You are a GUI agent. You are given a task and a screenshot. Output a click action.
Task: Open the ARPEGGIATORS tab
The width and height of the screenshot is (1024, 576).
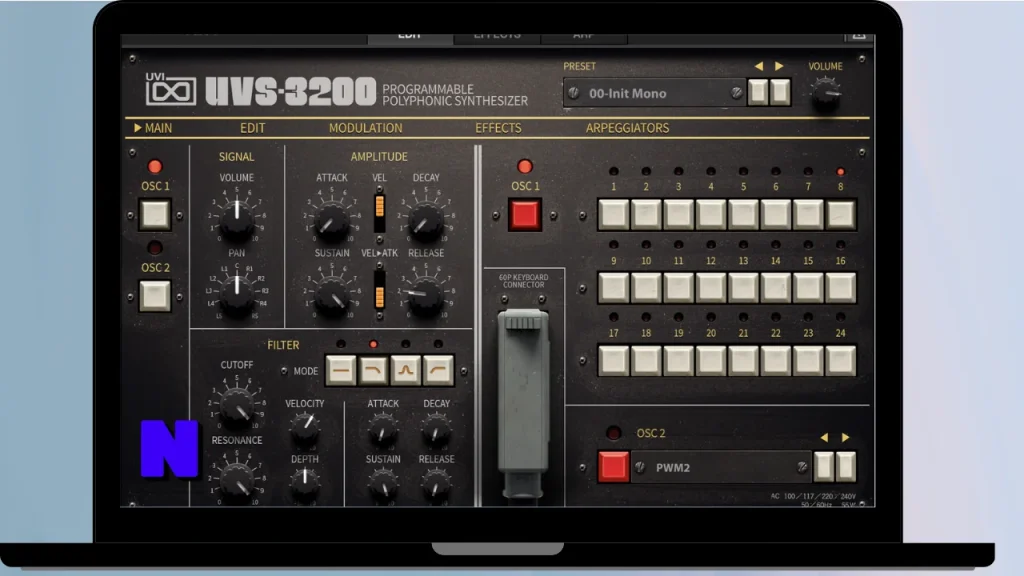(x=628, y=128)
